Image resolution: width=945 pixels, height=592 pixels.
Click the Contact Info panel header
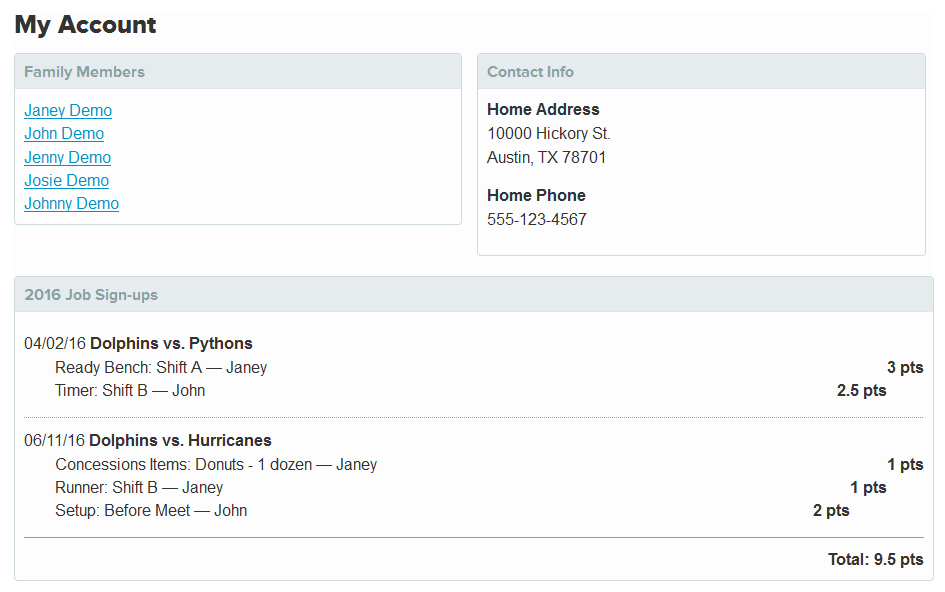click(701, 72)
